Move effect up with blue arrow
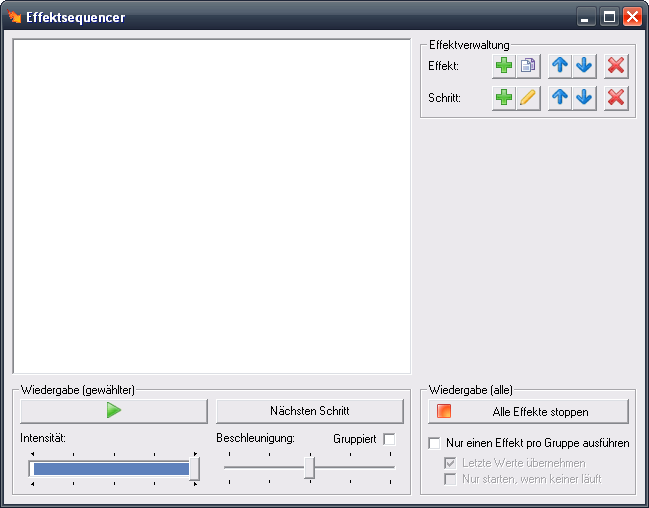 [560, 66]
